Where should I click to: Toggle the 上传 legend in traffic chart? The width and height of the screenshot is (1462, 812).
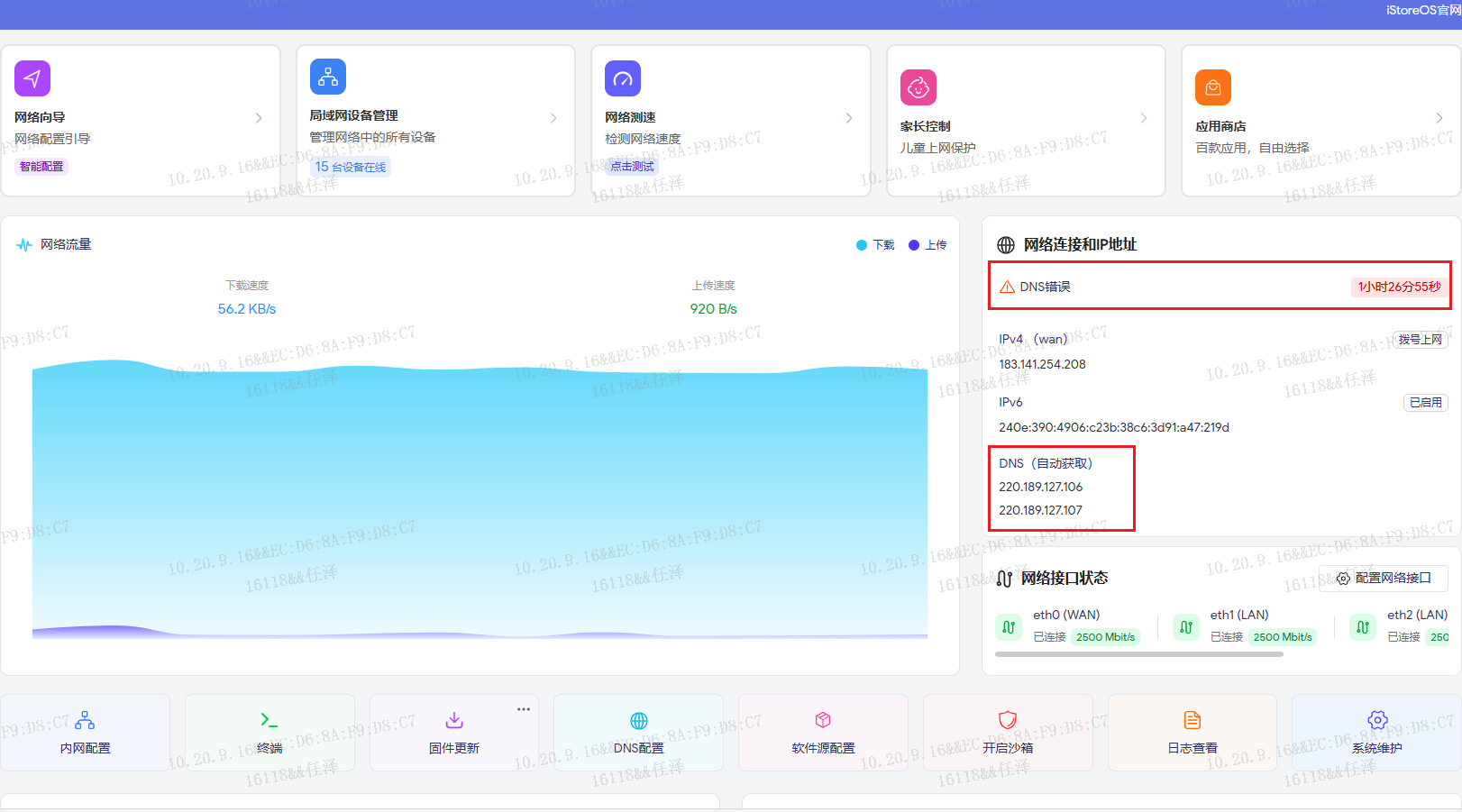click(x=927, y=245)
